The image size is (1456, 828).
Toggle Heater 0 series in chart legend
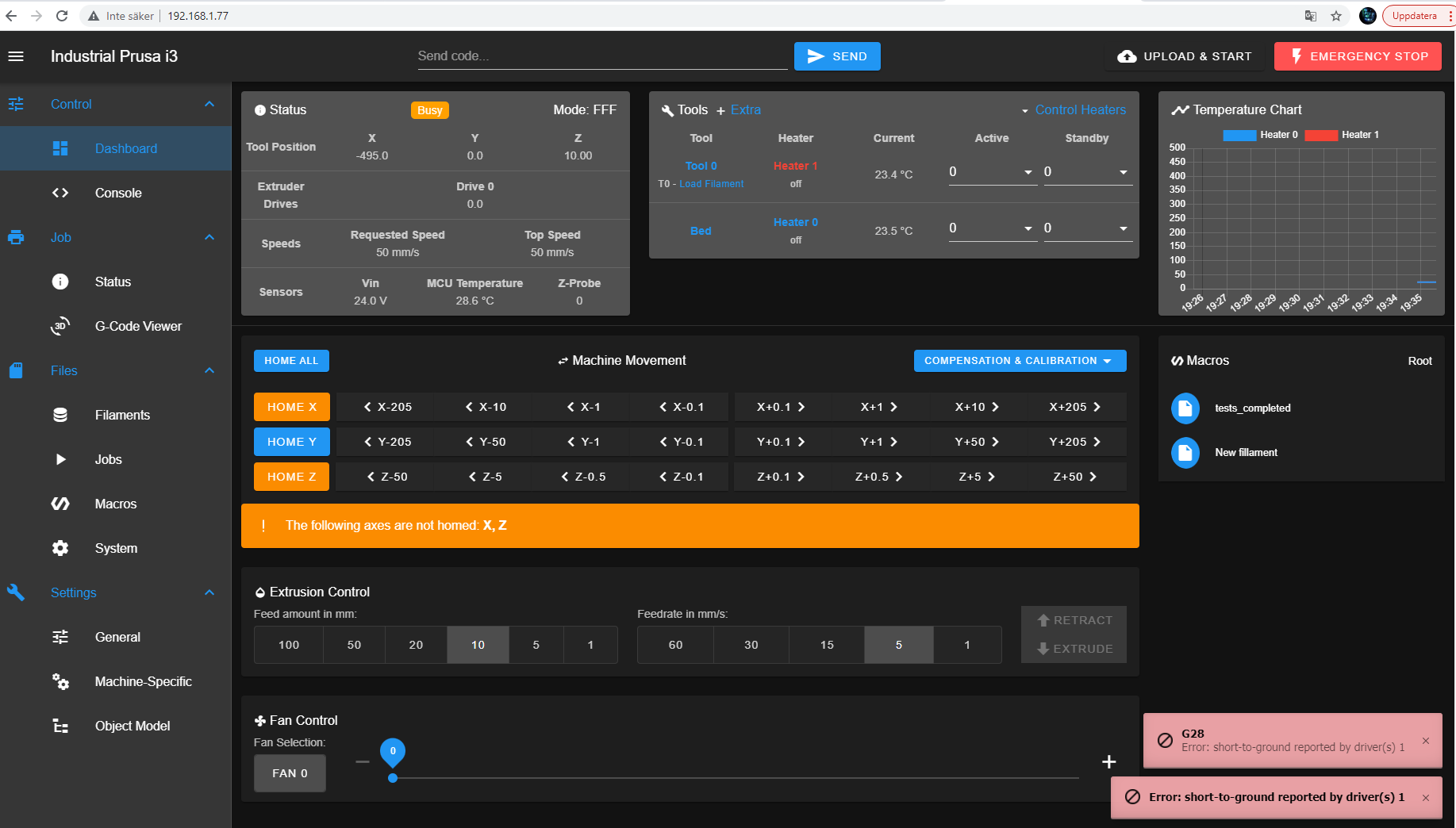(x=1261, y=135)
